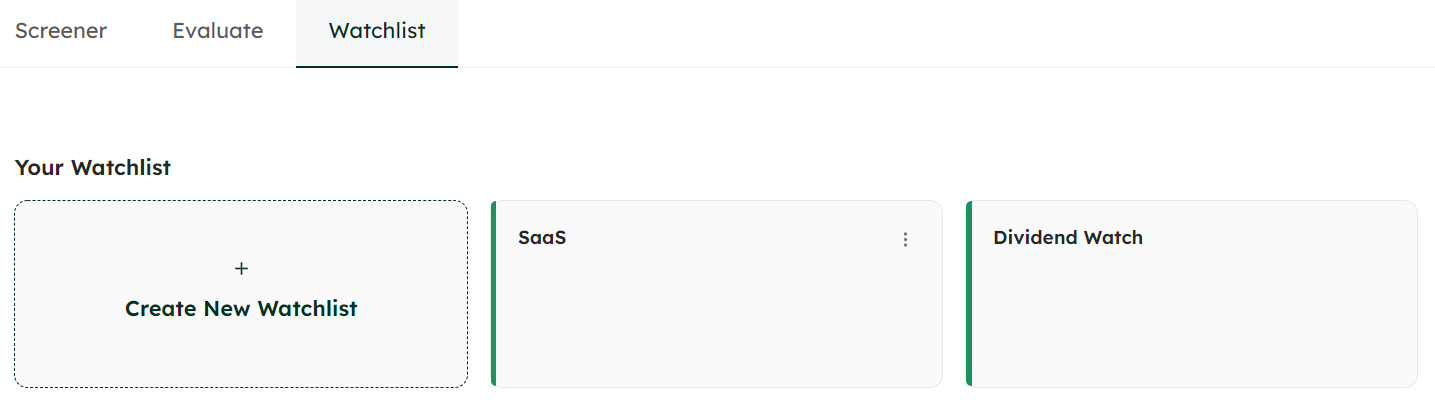The height and width of the screenshot is (415, 1435).
Task: Click the green accent bar on SaaS card
Action: coord(494,293)
